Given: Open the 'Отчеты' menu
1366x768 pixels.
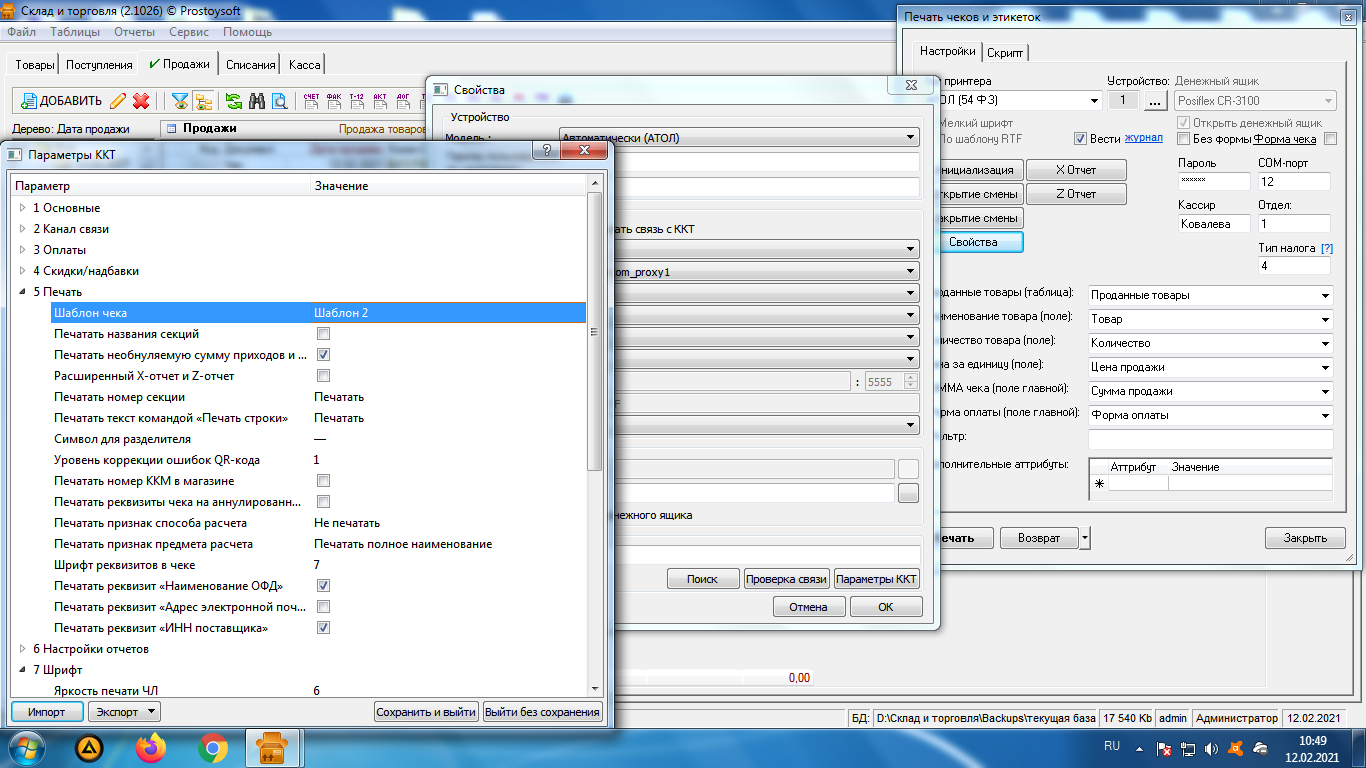Looking at the screenshot, I should point(134,32).
